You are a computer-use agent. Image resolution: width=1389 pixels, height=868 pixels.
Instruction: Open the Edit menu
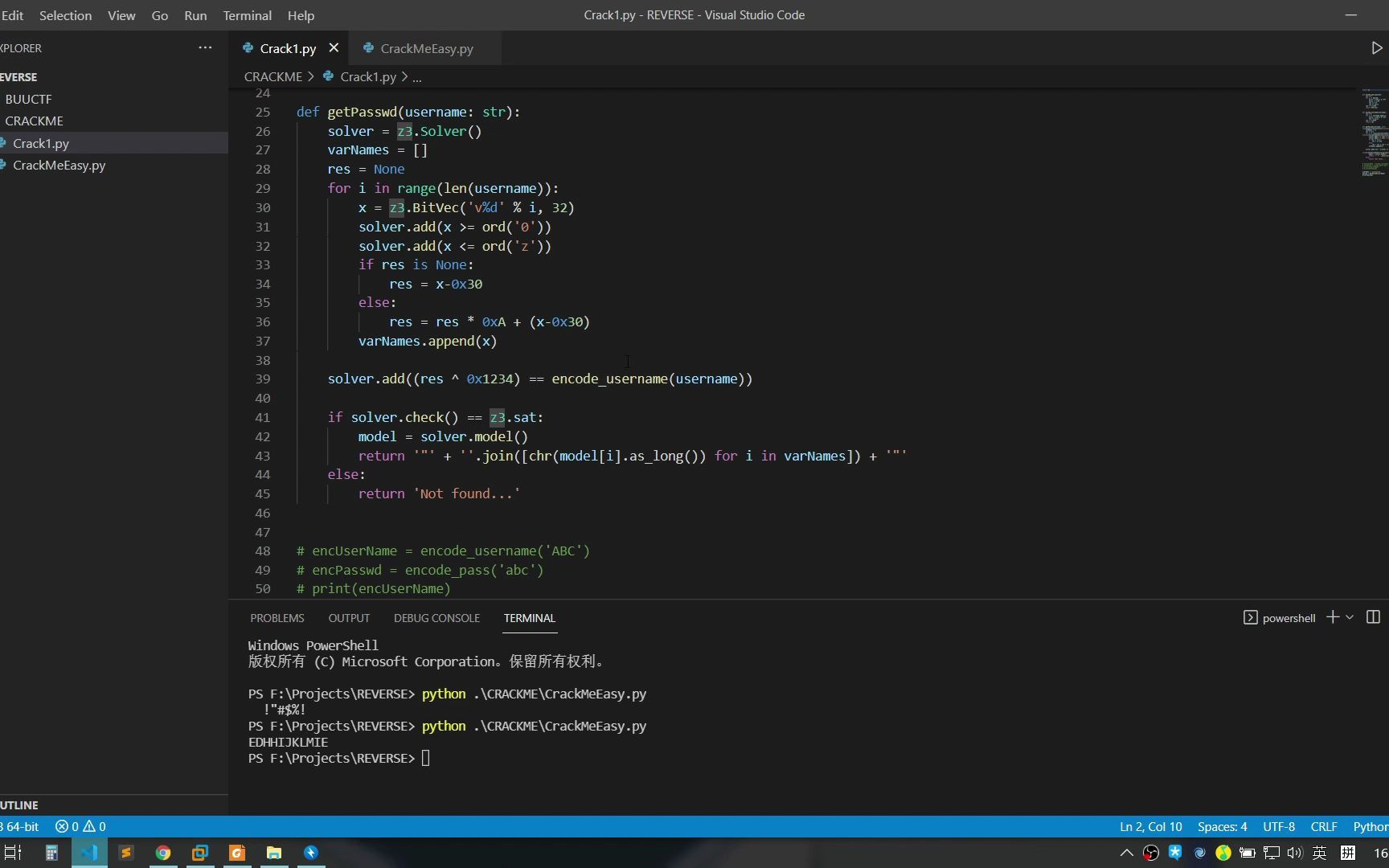click(x=12, y=15)
